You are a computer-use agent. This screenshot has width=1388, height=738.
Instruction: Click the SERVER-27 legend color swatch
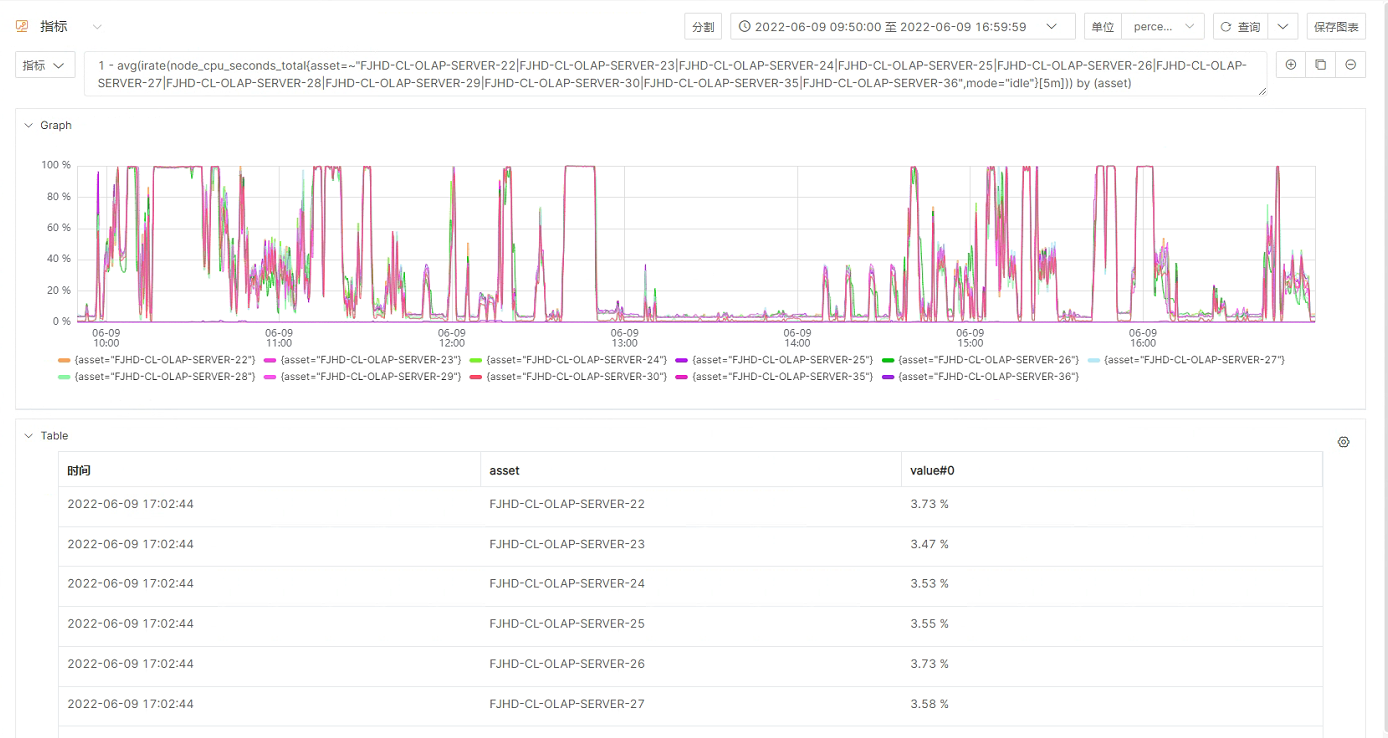1093,360
